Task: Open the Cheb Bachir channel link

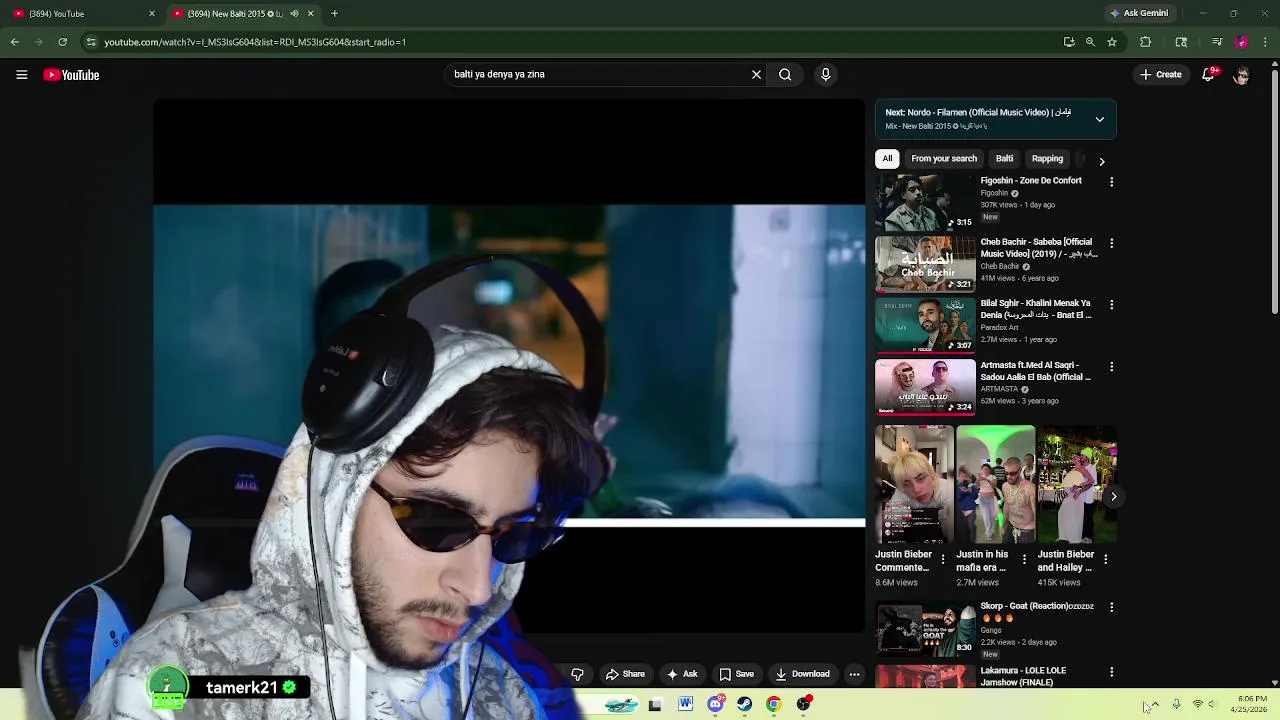Action: coord(999,267)
